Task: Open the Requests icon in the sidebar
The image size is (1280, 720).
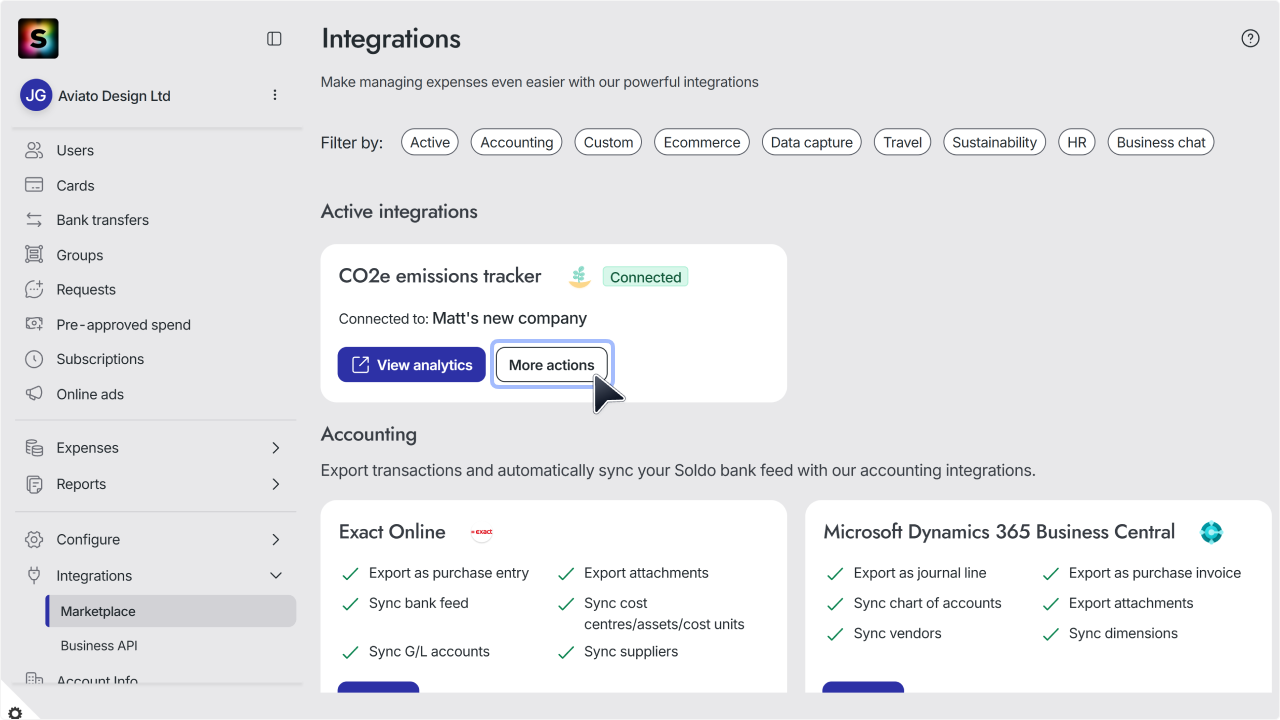Action: coord(34,290)
